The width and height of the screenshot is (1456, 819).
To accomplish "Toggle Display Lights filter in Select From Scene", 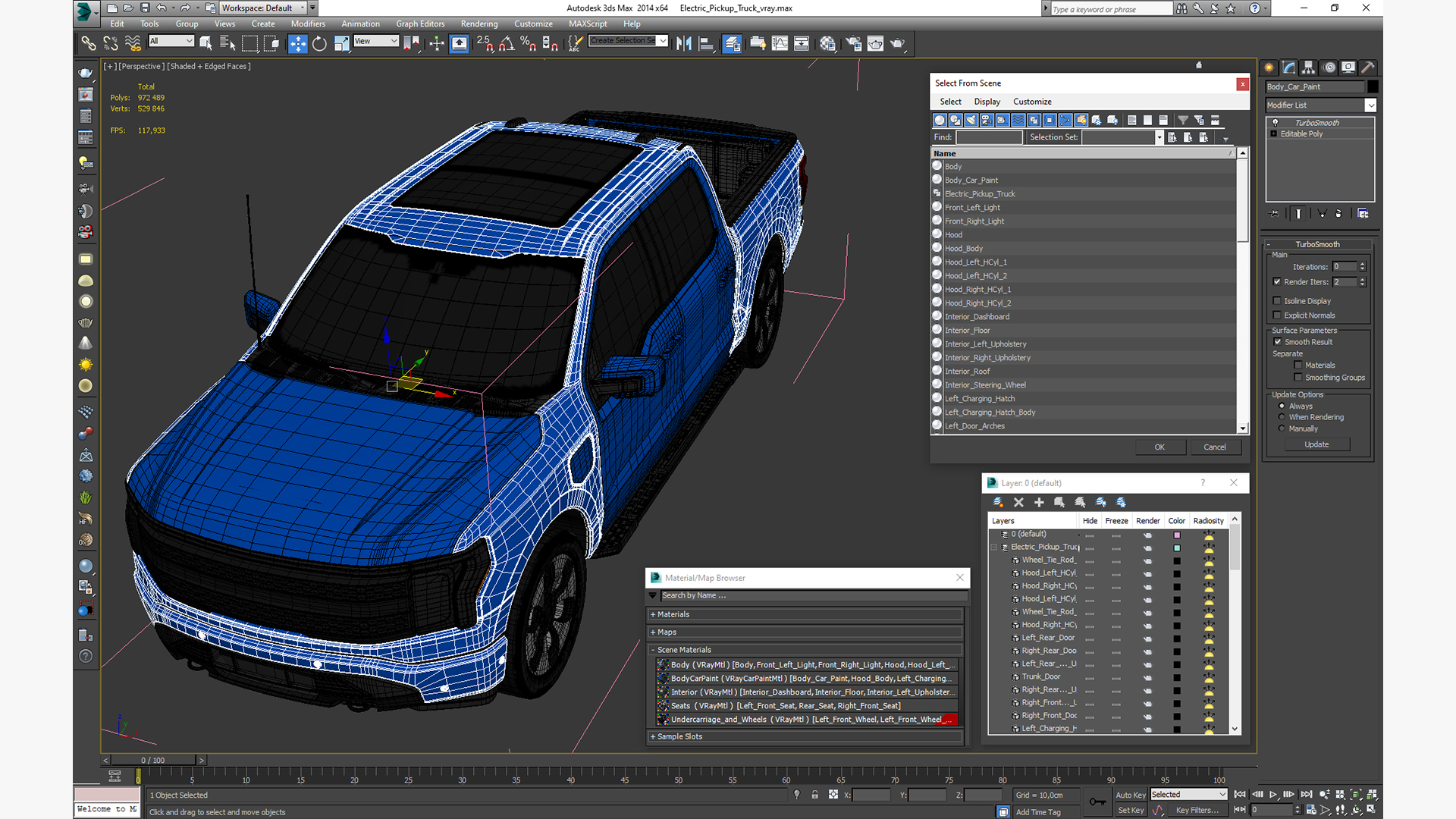I will click(971, 120).
